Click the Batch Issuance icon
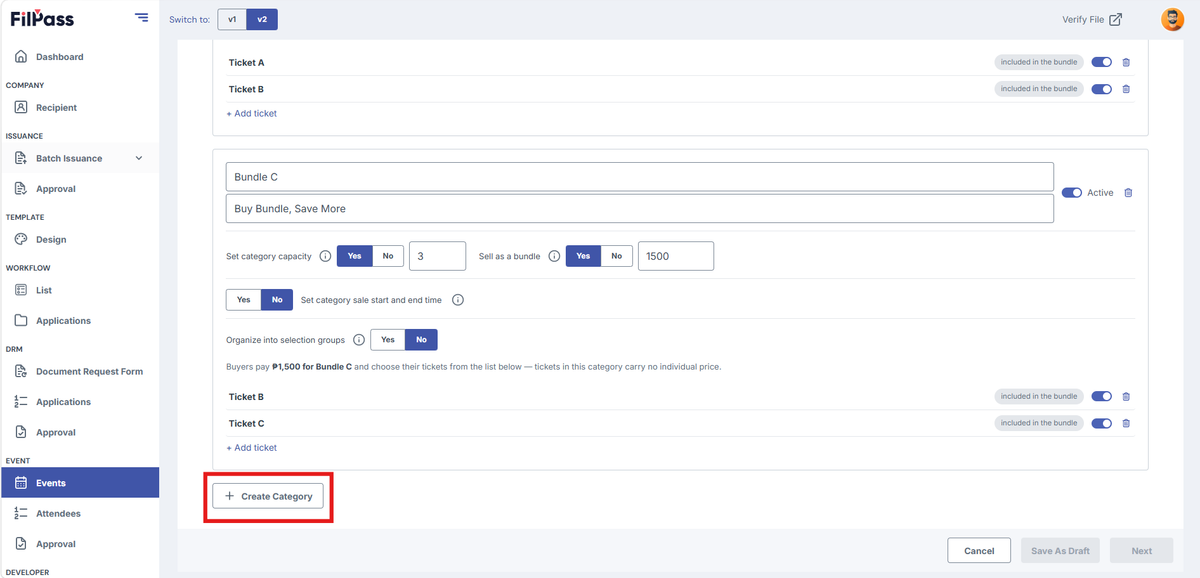Image resolution: width=1200 pixels, height=578 pixels. (x=21, y=158)
